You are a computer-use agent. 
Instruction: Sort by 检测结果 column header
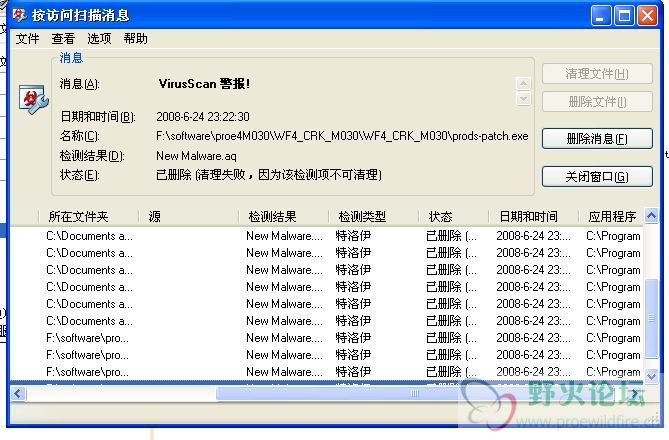[x=284, y=217]
